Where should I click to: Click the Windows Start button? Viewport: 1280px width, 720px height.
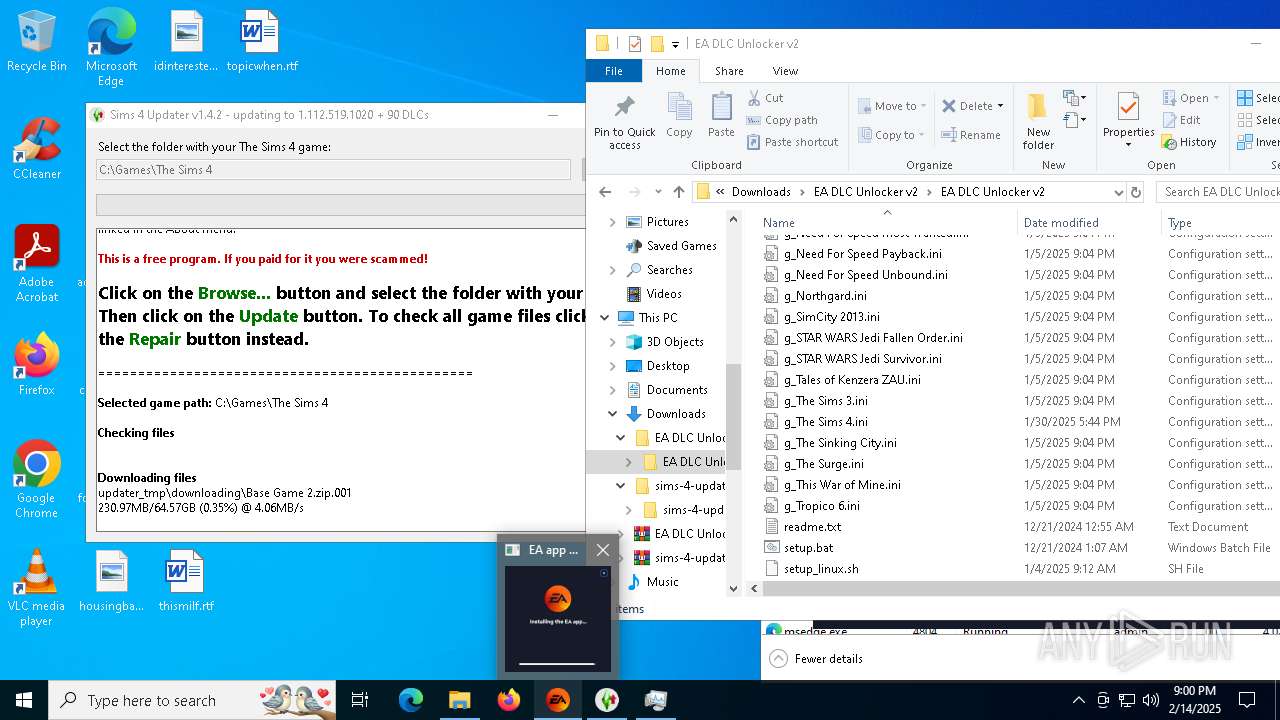coord(24,700)
